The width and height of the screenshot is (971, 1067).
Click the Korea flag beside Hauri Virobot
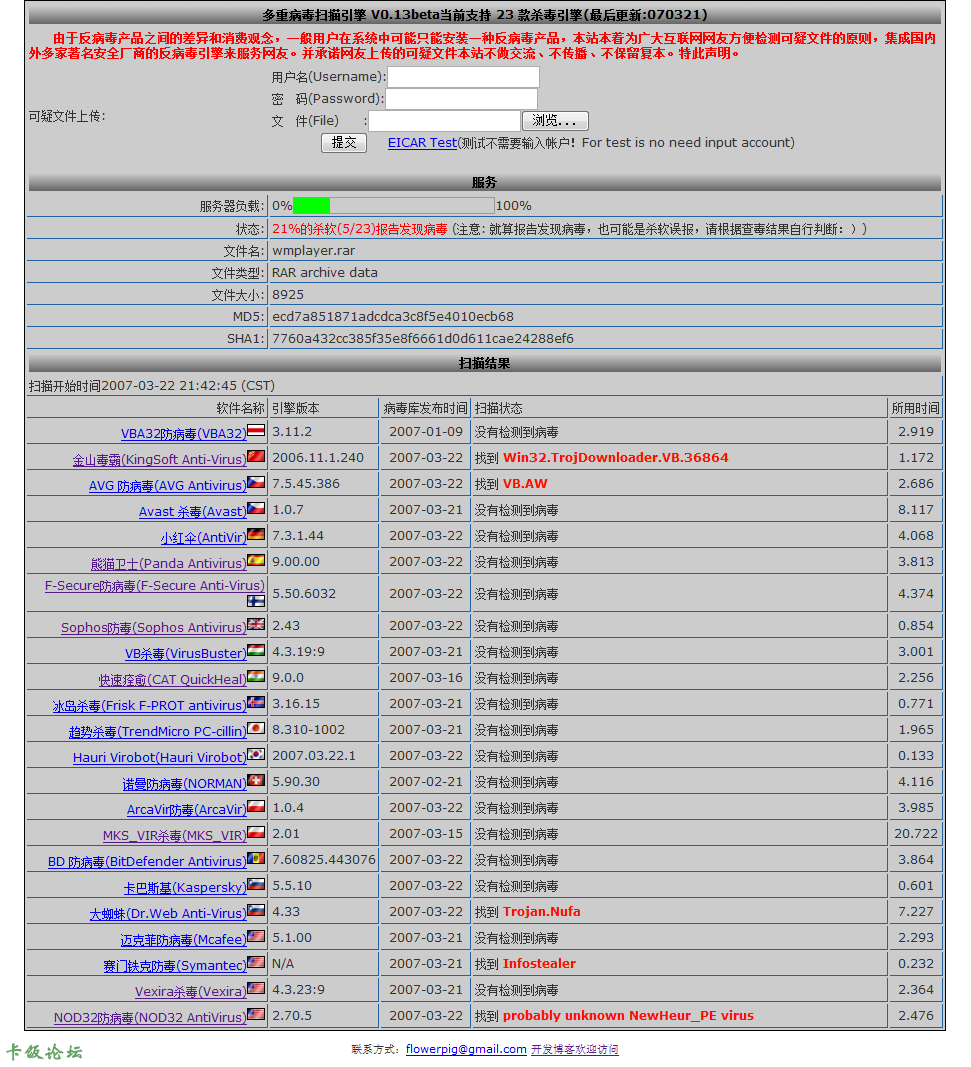coord(256,754)
